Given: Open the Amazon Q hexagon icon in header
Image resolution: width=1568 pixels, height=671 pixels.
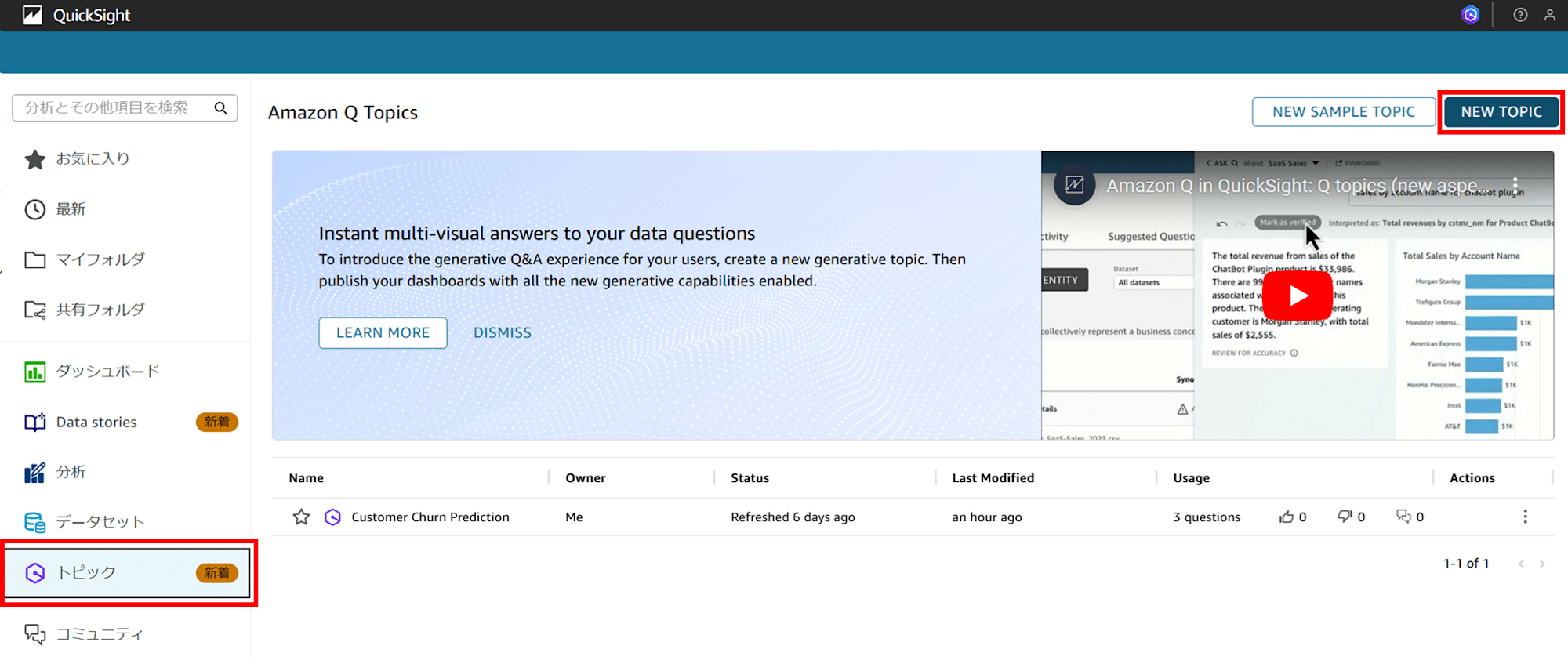Looking at the screenshot, I should [1470, 15].
